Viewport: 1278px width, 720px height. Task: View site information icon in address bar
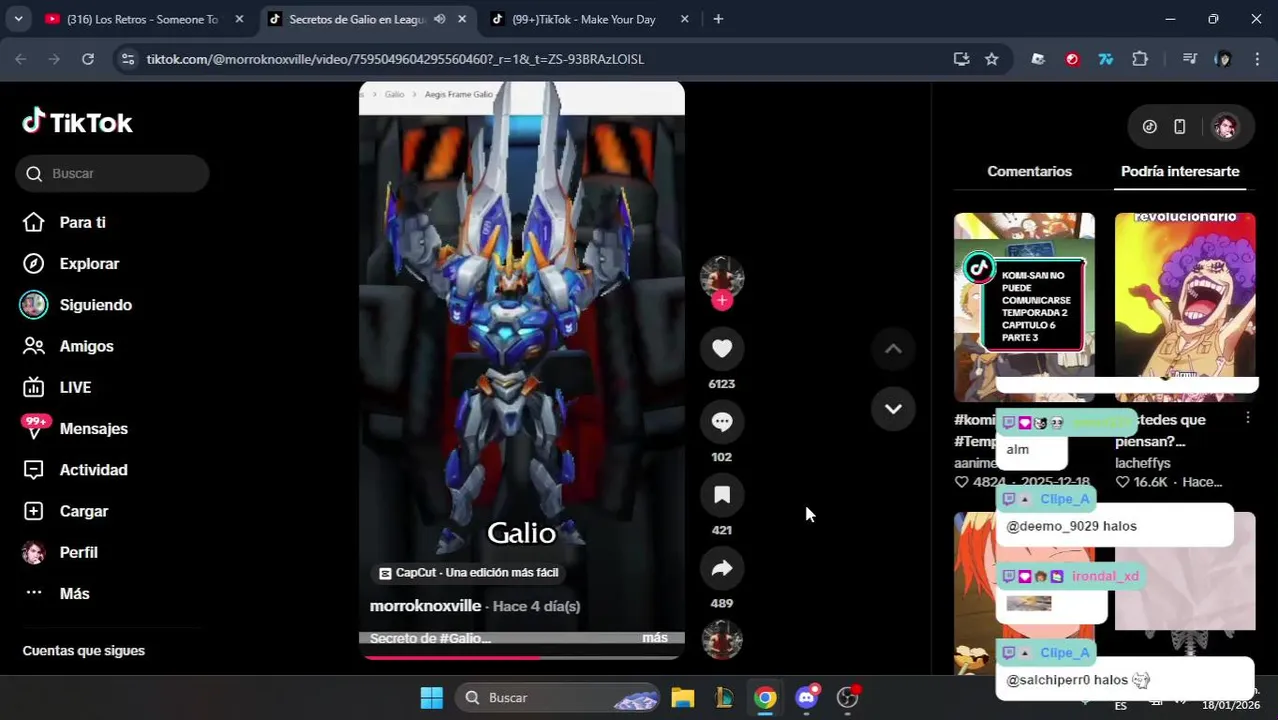pyautogui.click(x=127, y=59)
